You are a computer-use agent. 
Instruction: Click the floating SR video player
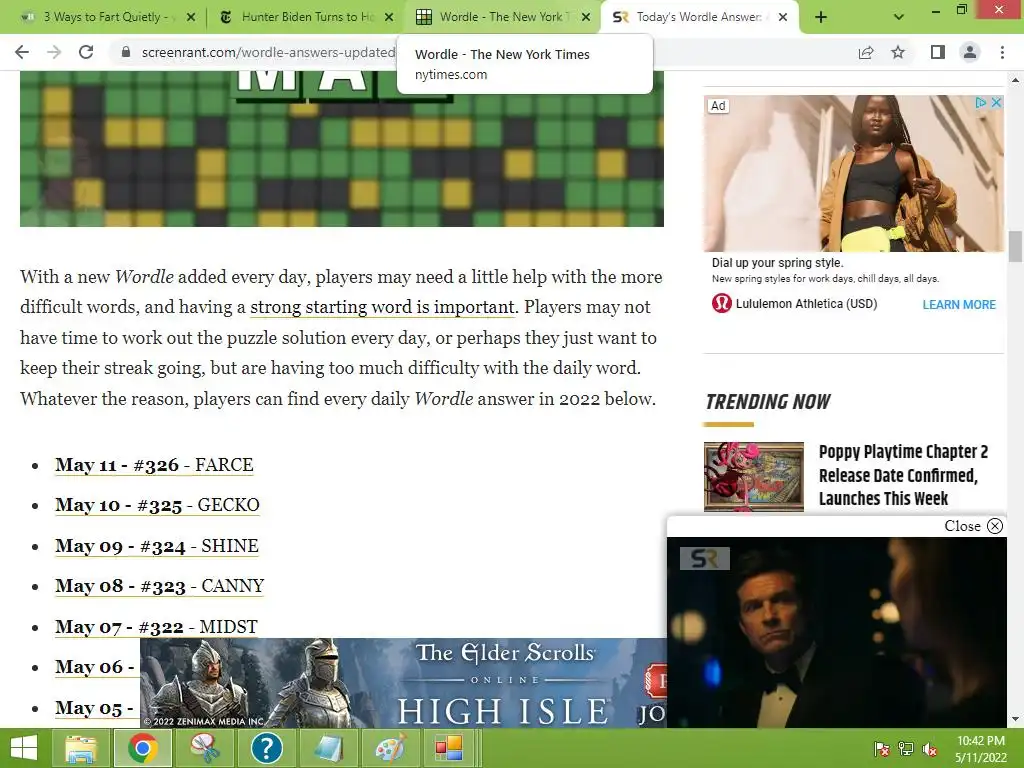[837, 632]
